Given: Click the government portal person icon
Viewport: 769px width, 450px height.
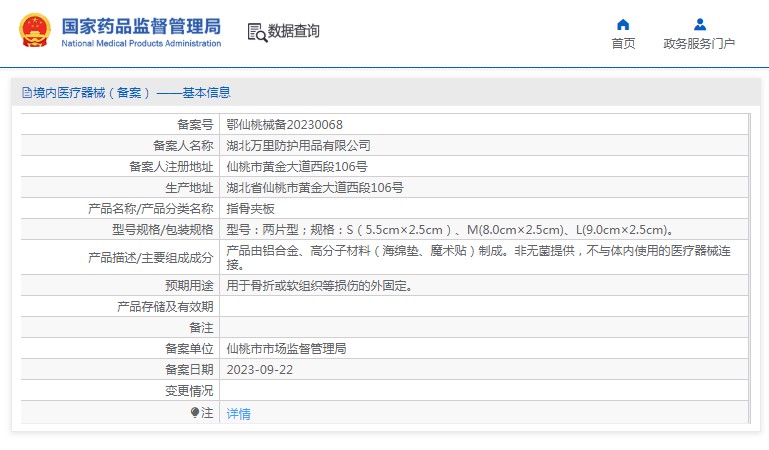Looking at the screenshot, I should click(700, 24).
